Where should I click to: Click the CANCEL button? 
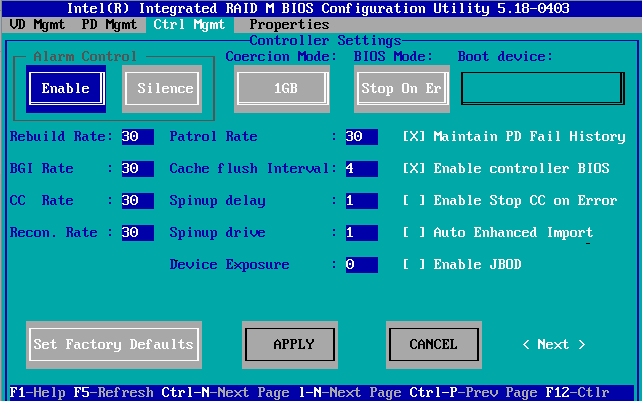click(434, 344)
